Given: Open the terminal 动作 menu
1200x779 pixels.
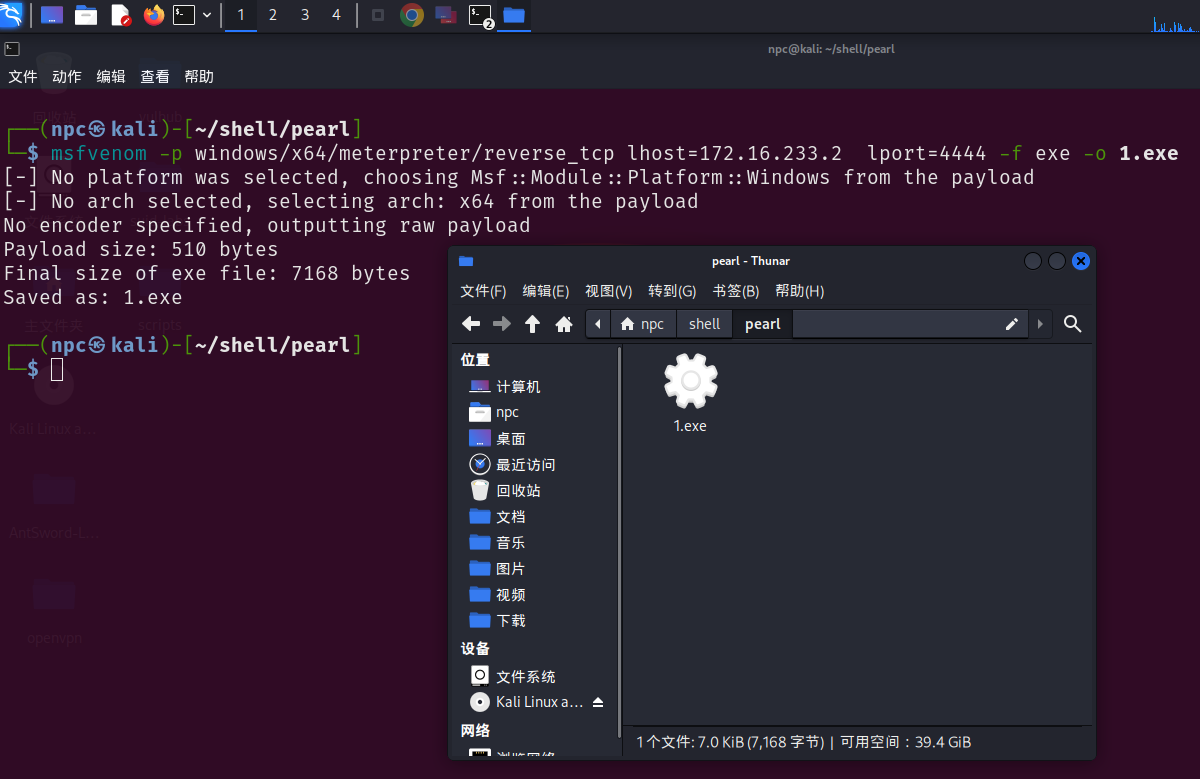Looking at the screenshot, I should (x=67, y=77).
